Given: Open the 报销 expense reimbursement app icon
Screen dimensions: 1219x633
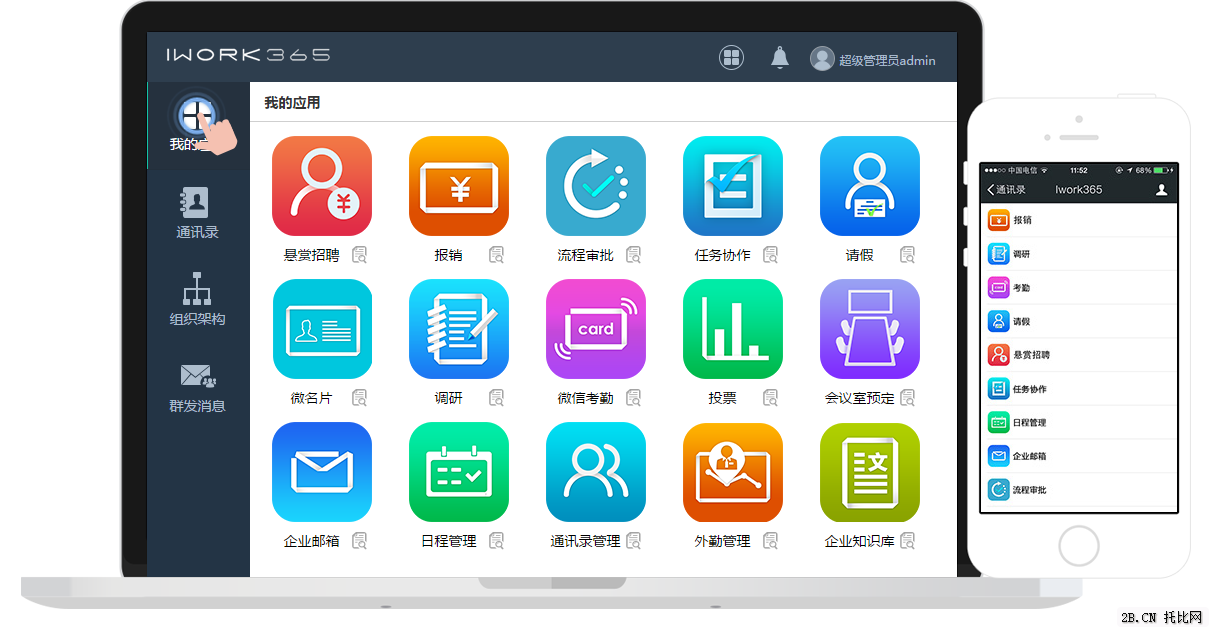Looking at the screenshot, I should point(459,186).
